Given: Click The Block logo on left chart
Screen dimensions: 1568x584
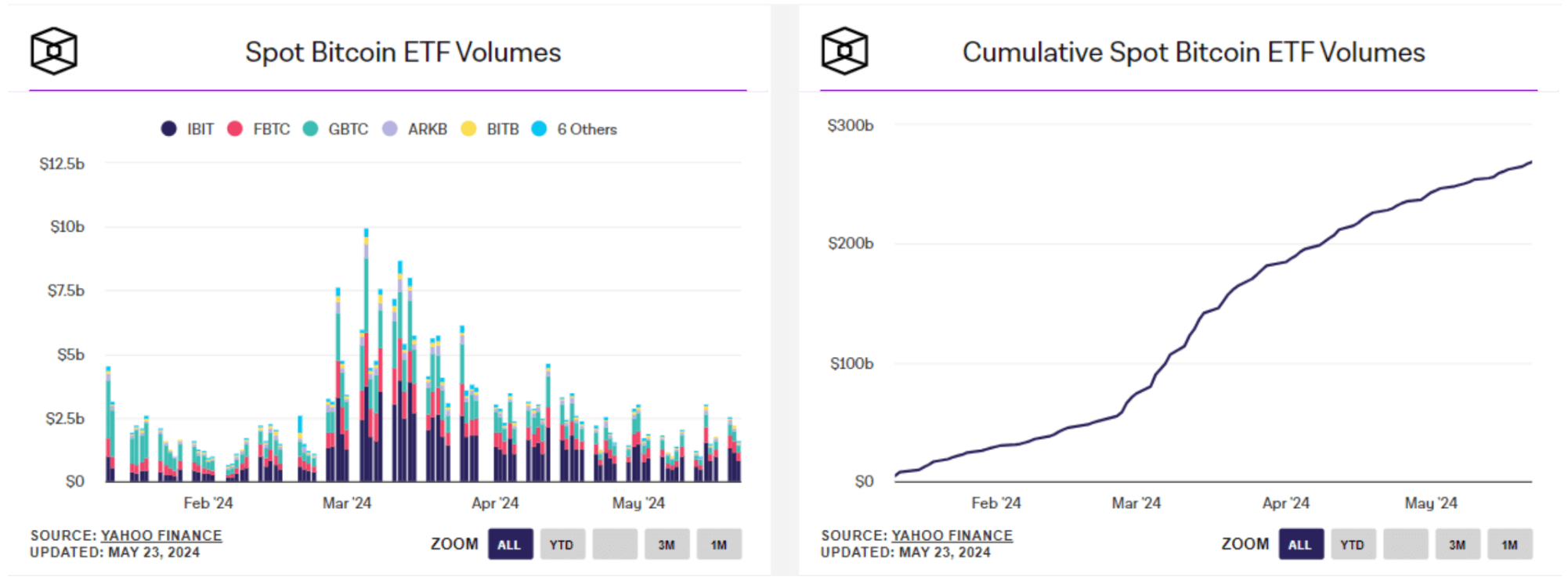Looking at the screenshot, I should tap(53, 52).
